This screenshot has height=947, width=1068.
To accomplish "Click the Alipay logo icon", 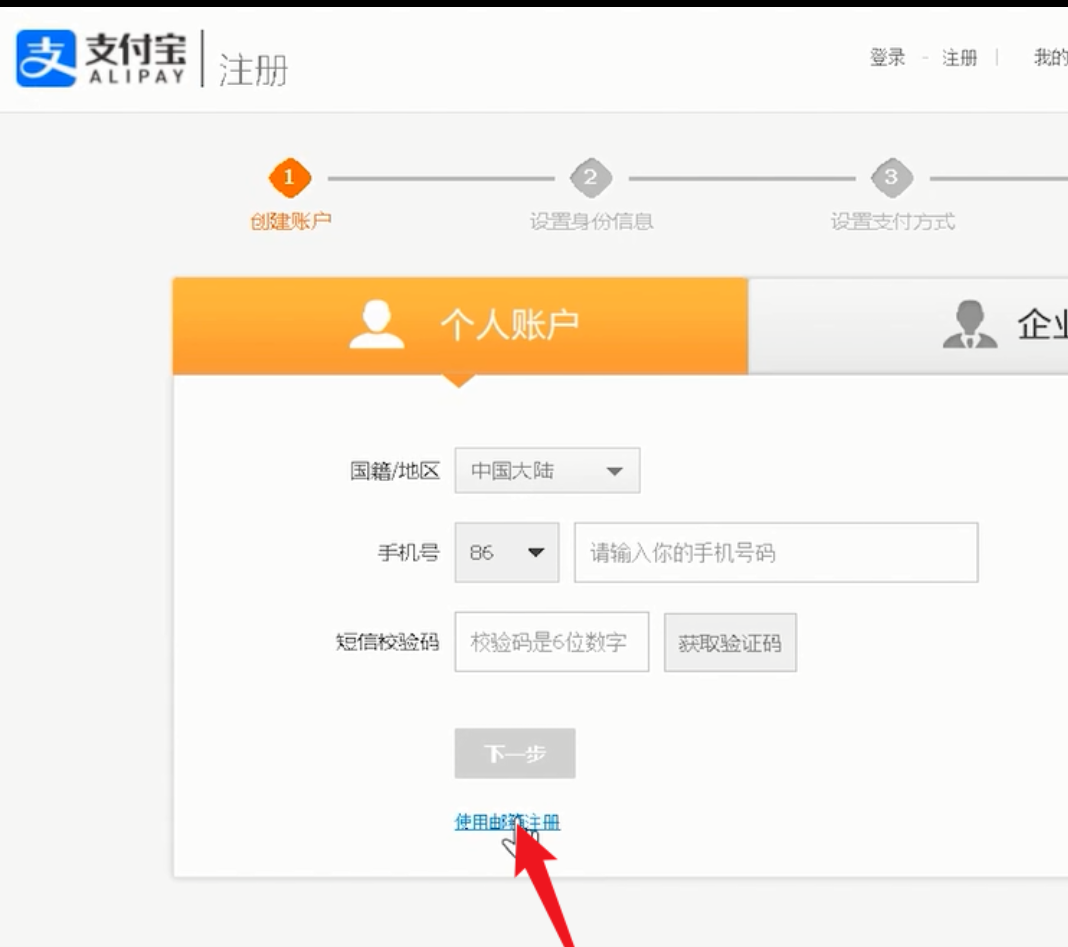I will (x=46, y=58).
